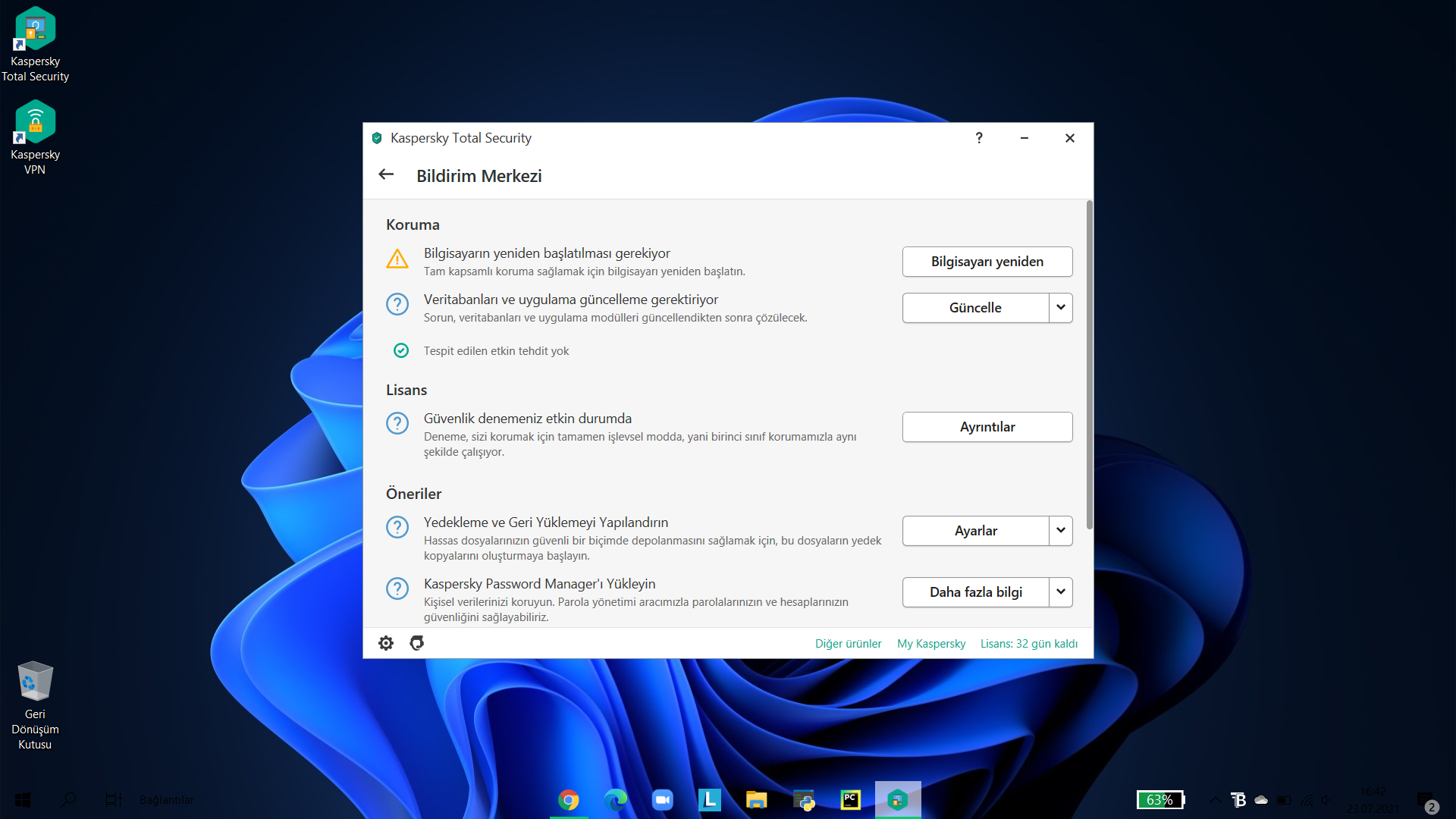Screen dimensions: 1456x819
Task: Click the Ayrıntılar button
Action: coord(987,427)
